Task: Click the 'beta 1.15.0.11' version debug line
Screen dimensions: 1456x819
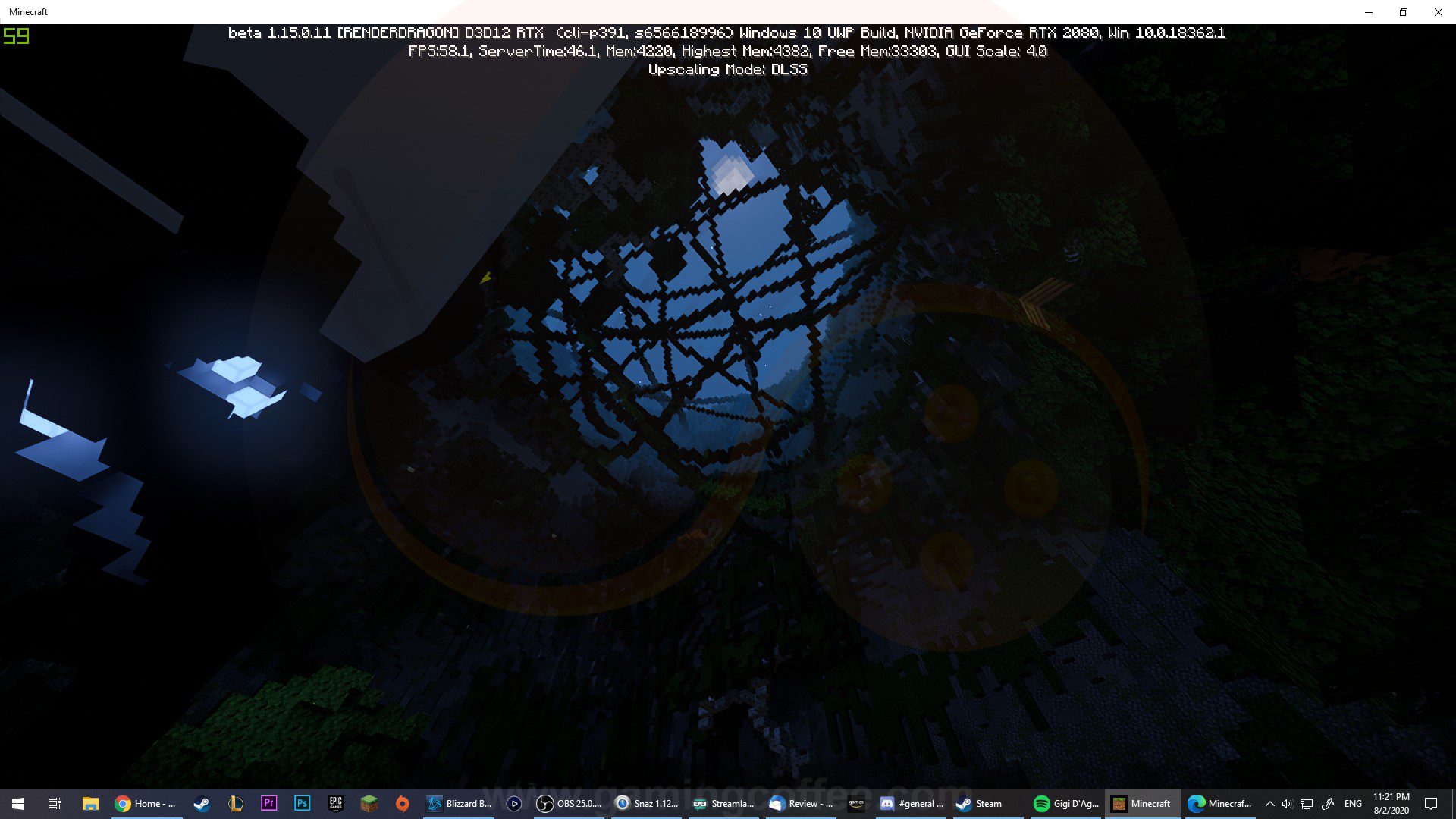Action: coord(726,33)
